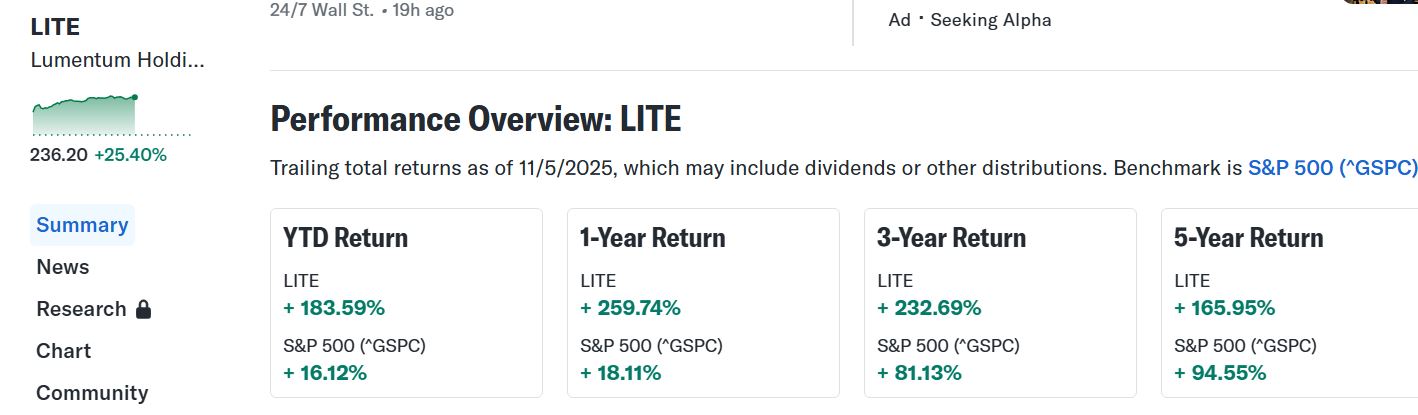Navigate to the Community tab

pos(92,393)
